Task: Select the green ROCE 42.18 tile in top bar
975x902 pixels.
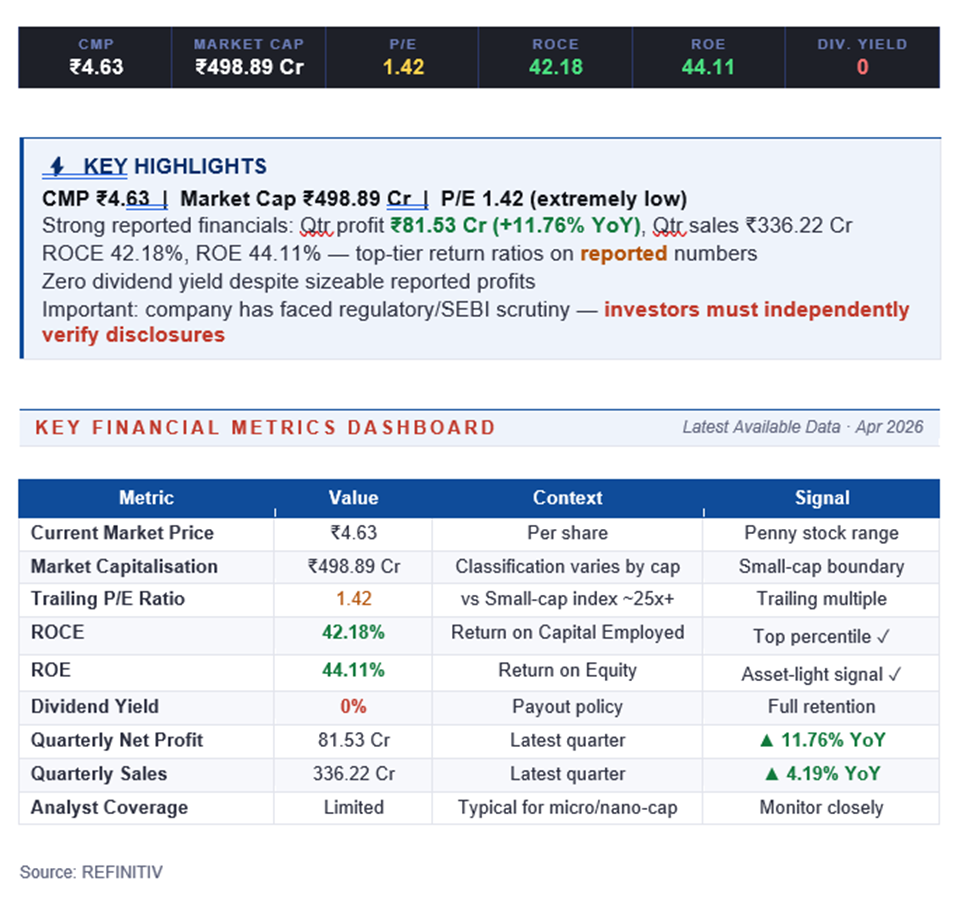Action: coord(555,57)
